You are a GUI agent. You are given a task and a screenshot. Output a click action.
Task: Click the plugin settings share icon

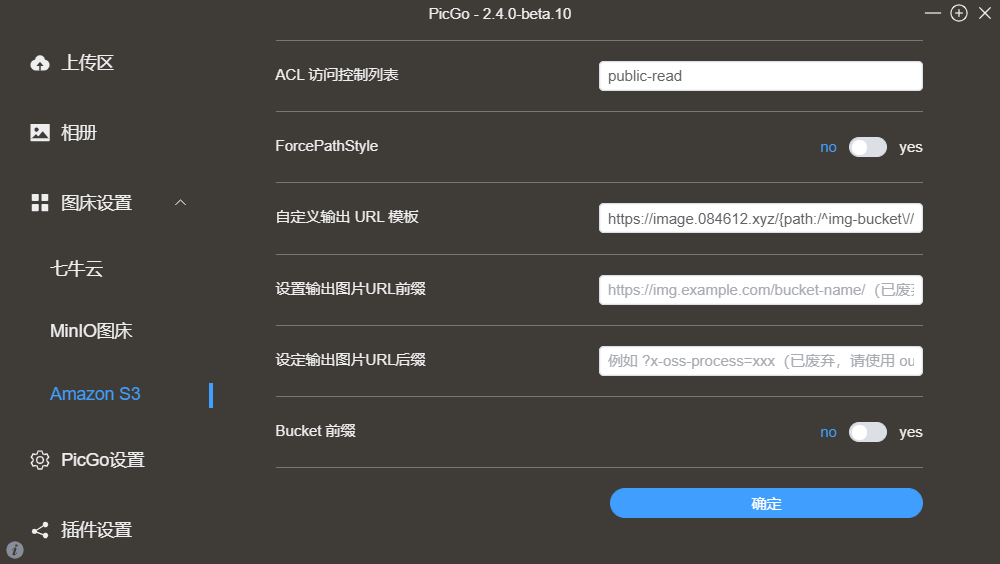coord(40,530)
